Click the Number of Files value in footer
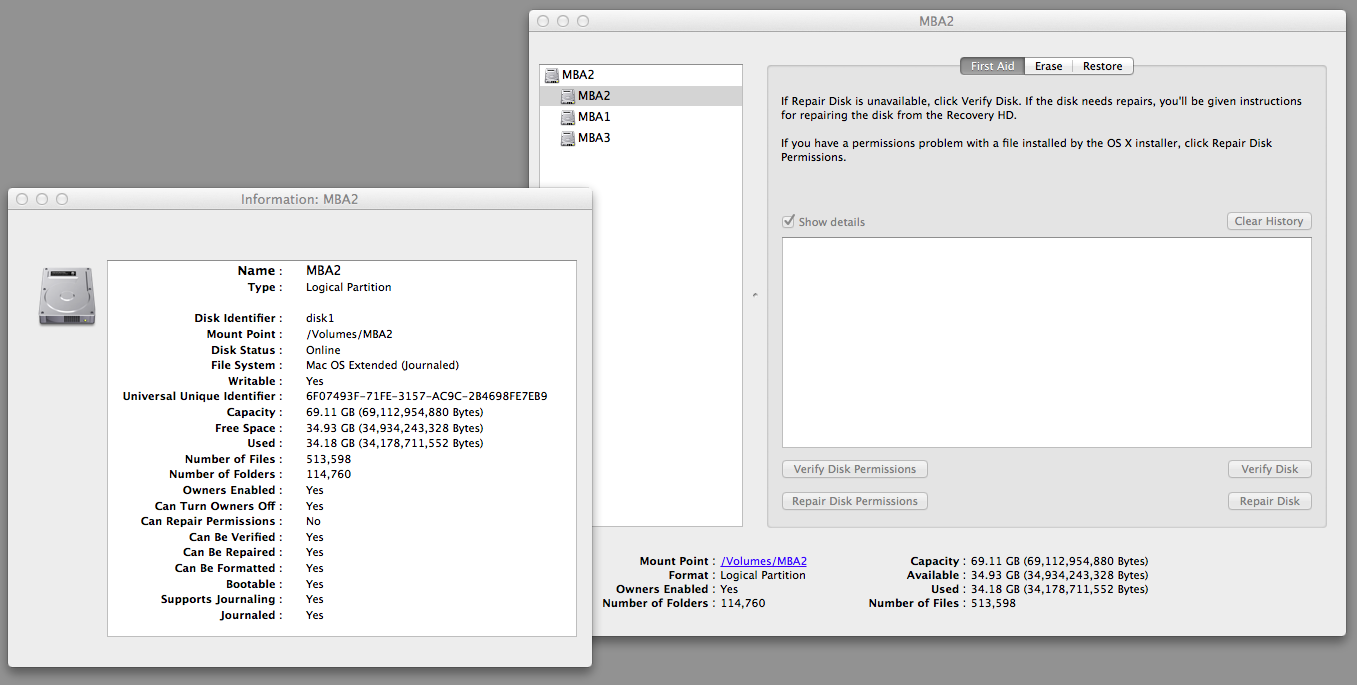Viewport: 1357px width, 685px height. 993,603
